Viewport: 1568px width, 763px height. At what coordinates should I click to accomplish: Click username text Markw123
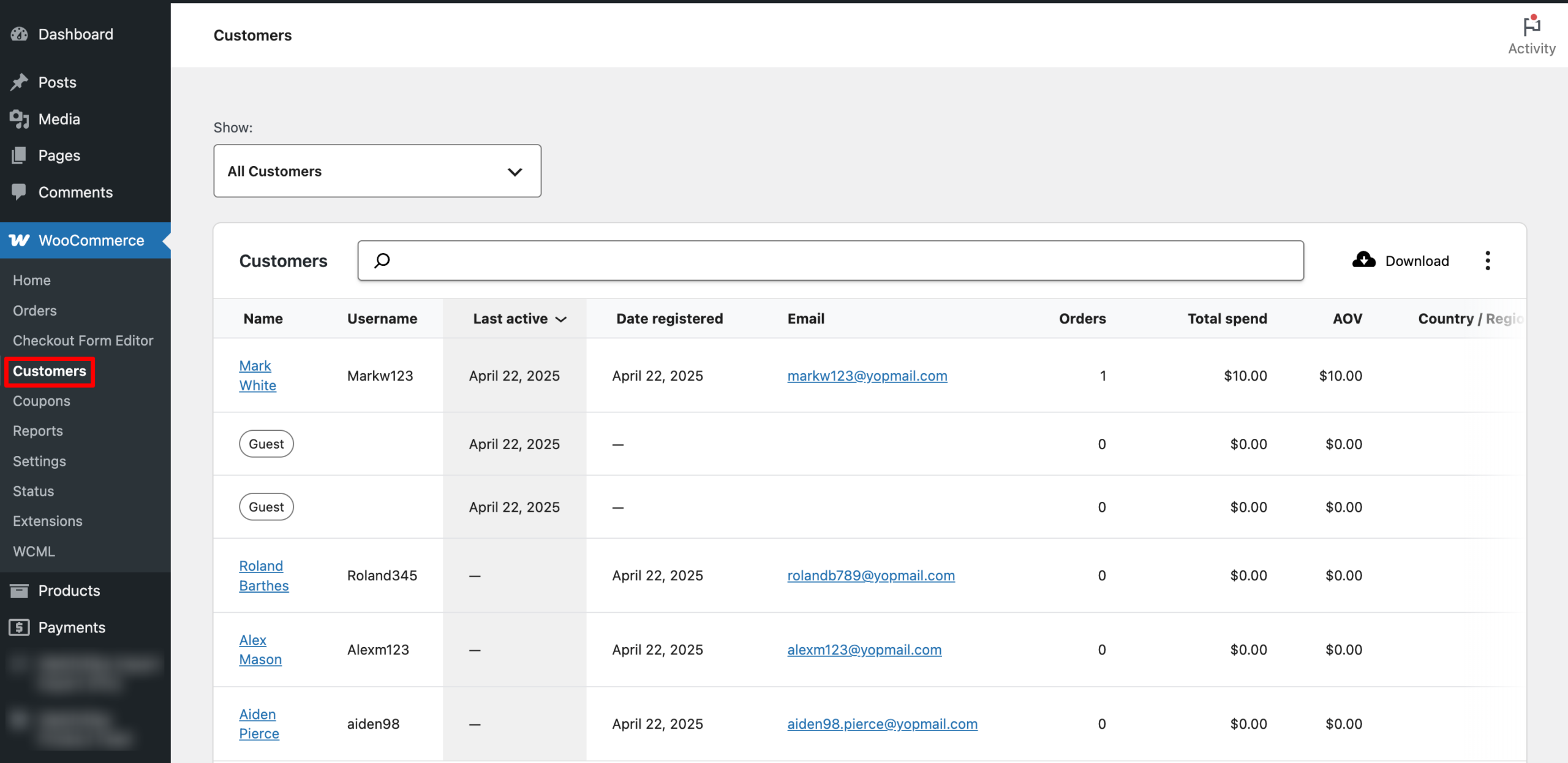[x=380, y=376]
